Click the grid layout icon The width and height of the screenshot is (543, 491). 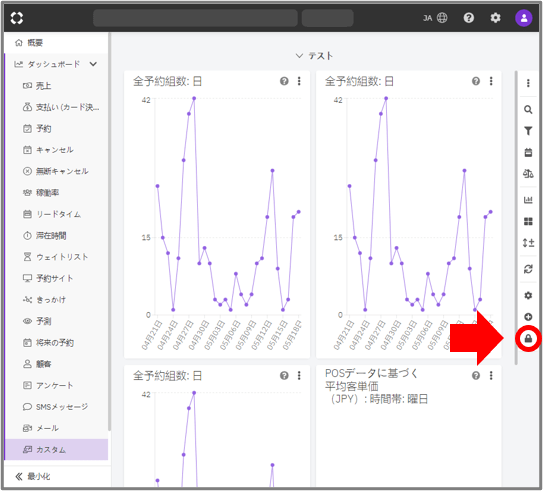click(528, 221)
